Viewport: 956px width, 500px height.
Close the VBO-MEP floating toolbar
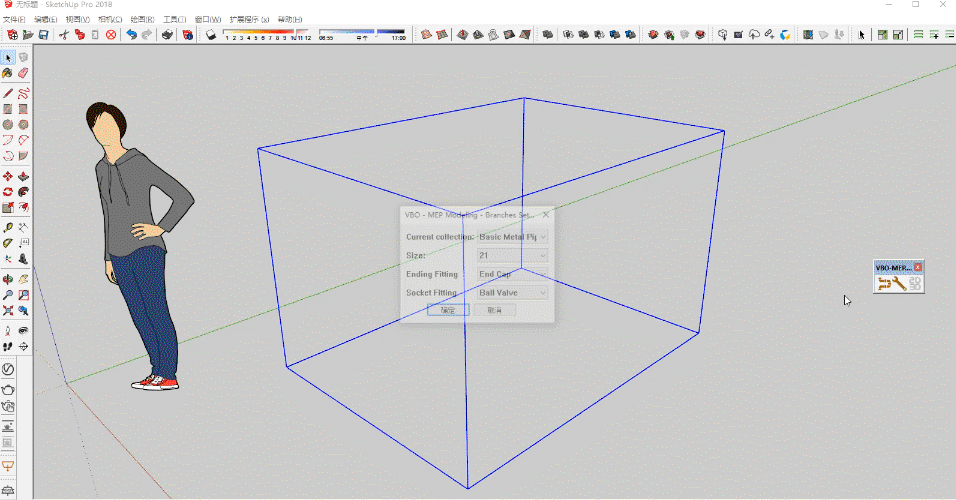pos(918,267)
